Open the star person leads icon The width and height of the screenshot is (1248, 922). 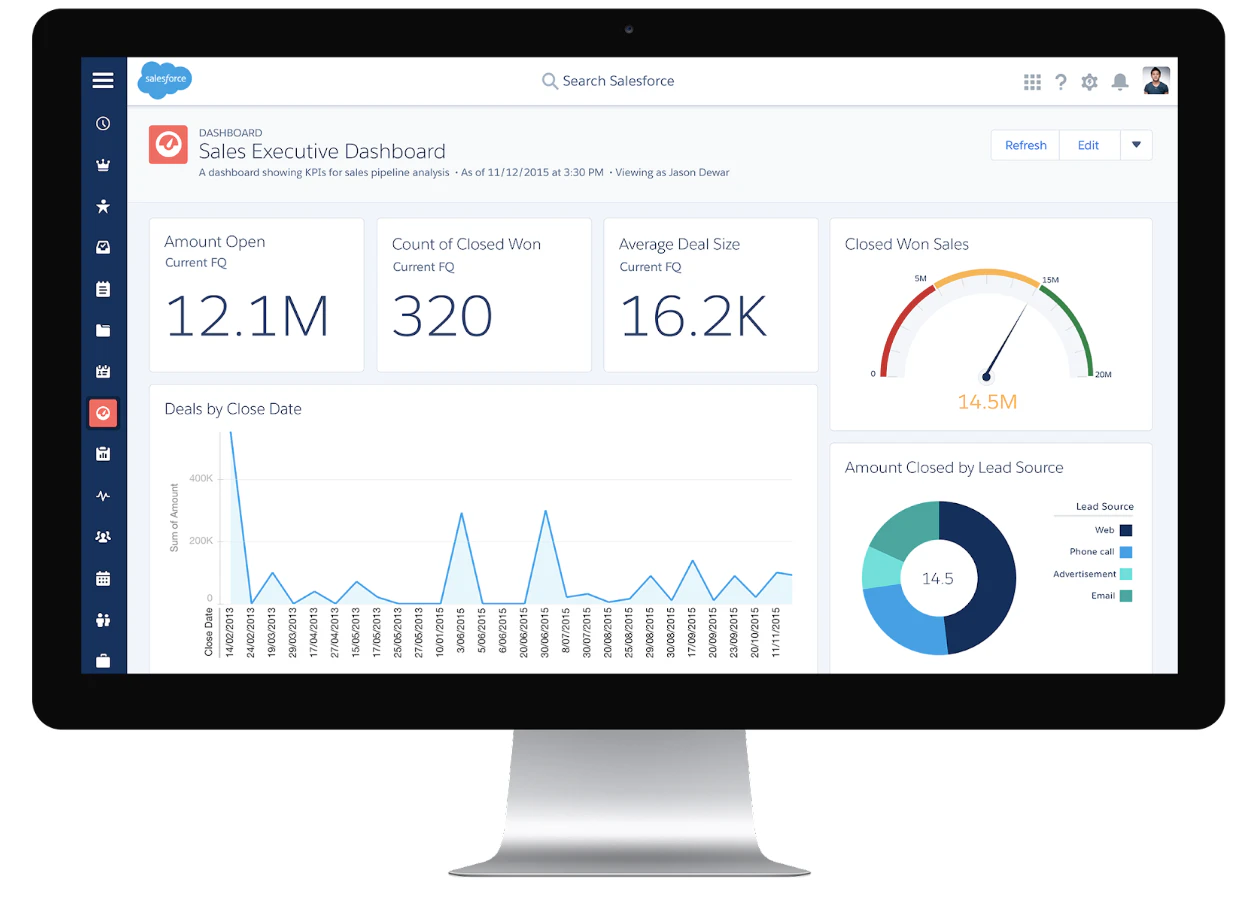pyautogui.click(x=103, y=207)
